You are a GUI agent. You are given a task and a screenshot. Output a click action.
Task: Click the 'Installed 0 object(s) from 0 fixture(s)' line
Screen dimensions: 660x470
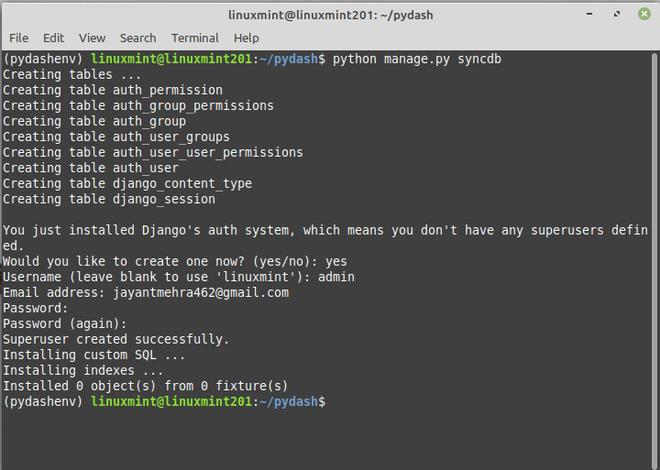coord(145,386)
